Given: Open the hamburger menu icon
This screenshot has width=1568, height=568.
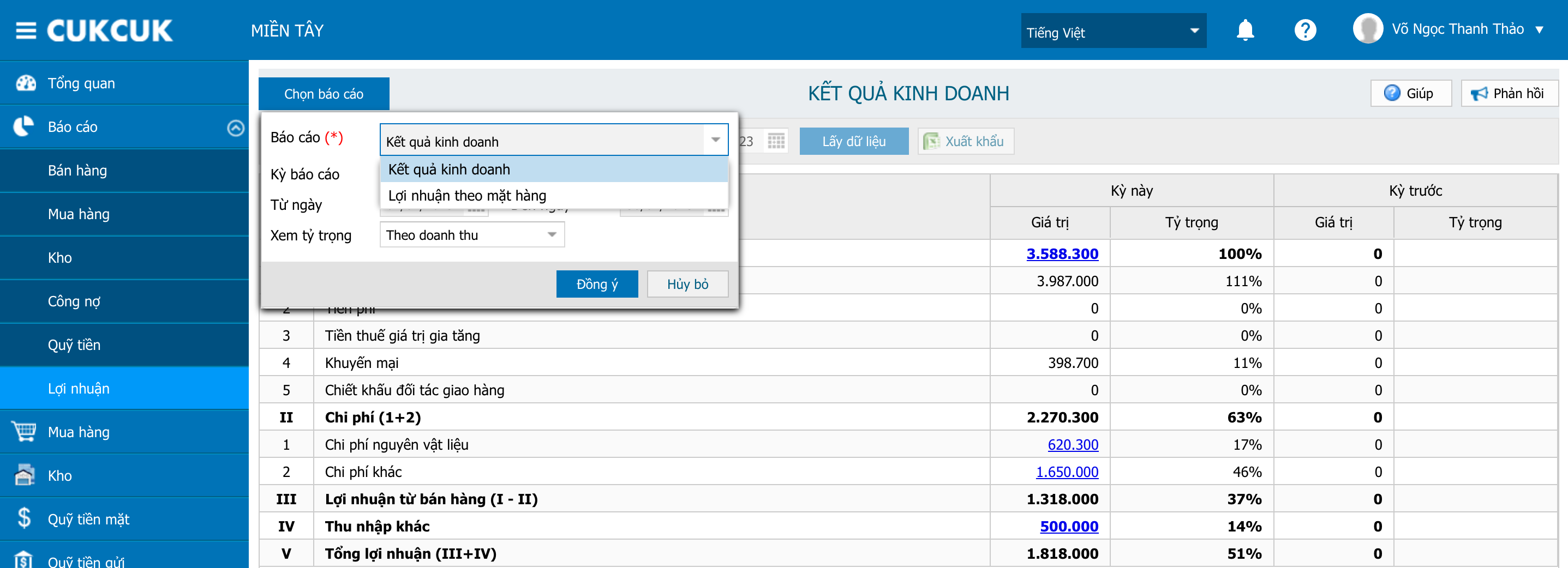Looking at the screenshot, I should tap(26, 31).
